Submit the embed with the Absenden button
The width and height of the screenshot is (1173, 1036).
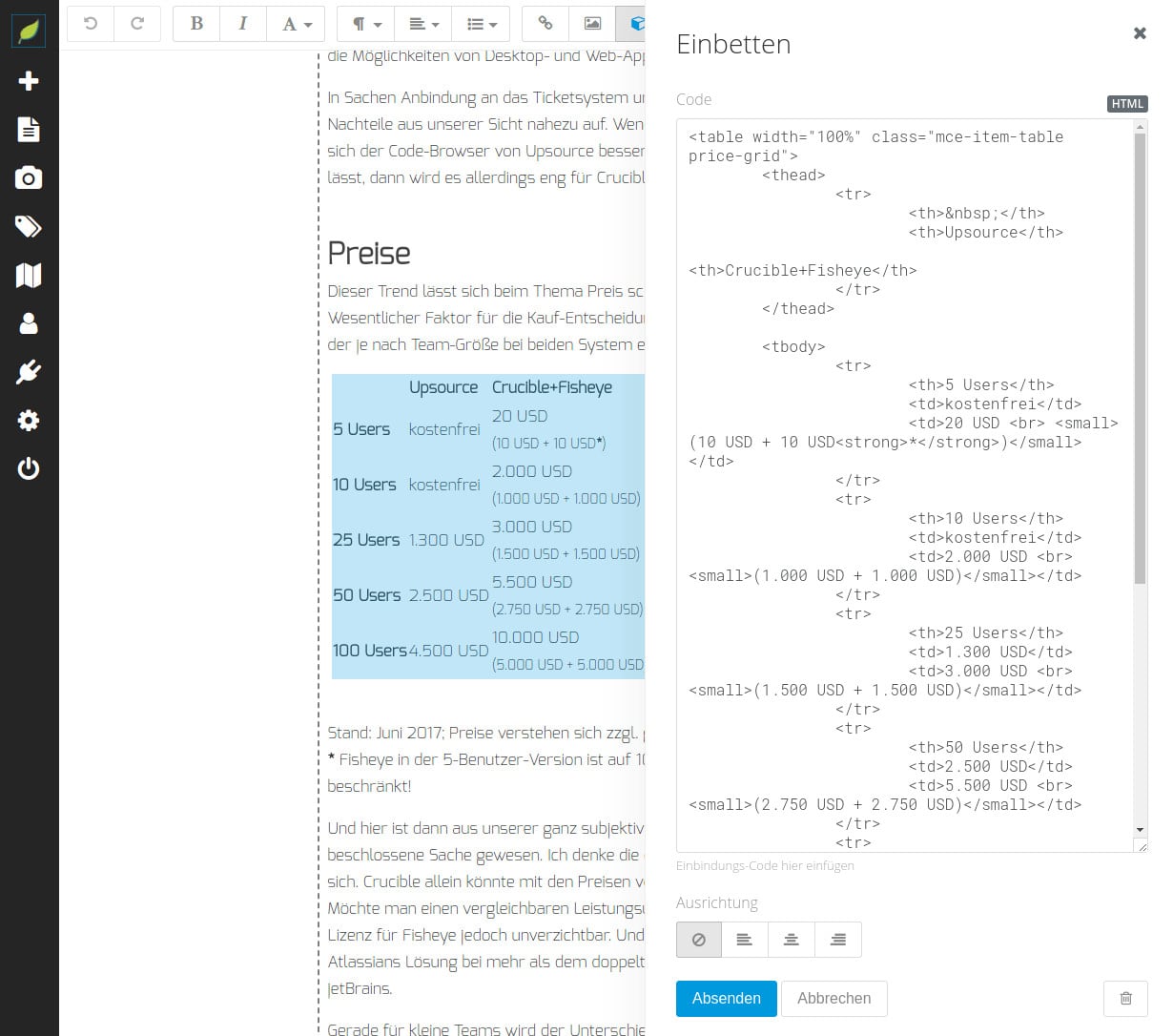click(726, 998)
